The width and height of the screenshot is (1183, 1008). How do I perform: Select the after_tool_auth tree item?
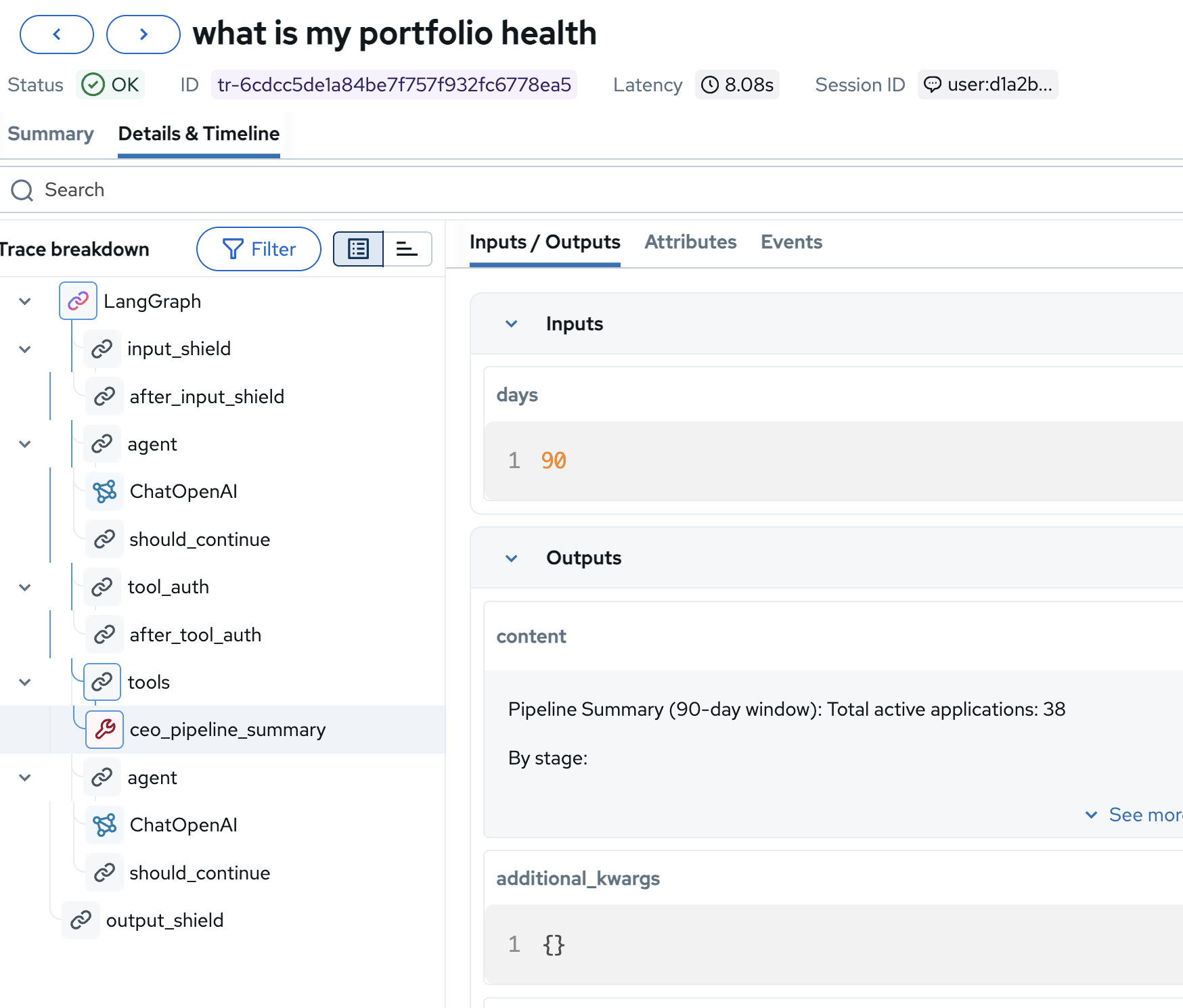coord(195,635)
